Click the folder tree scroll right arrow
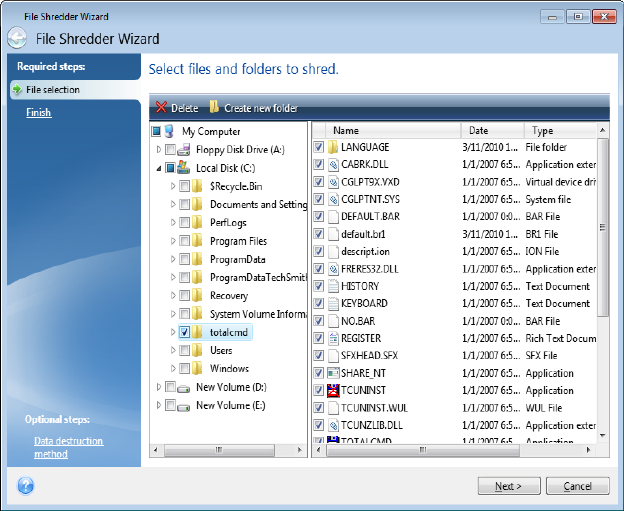The image size is (624, 511). pos(300,450)
